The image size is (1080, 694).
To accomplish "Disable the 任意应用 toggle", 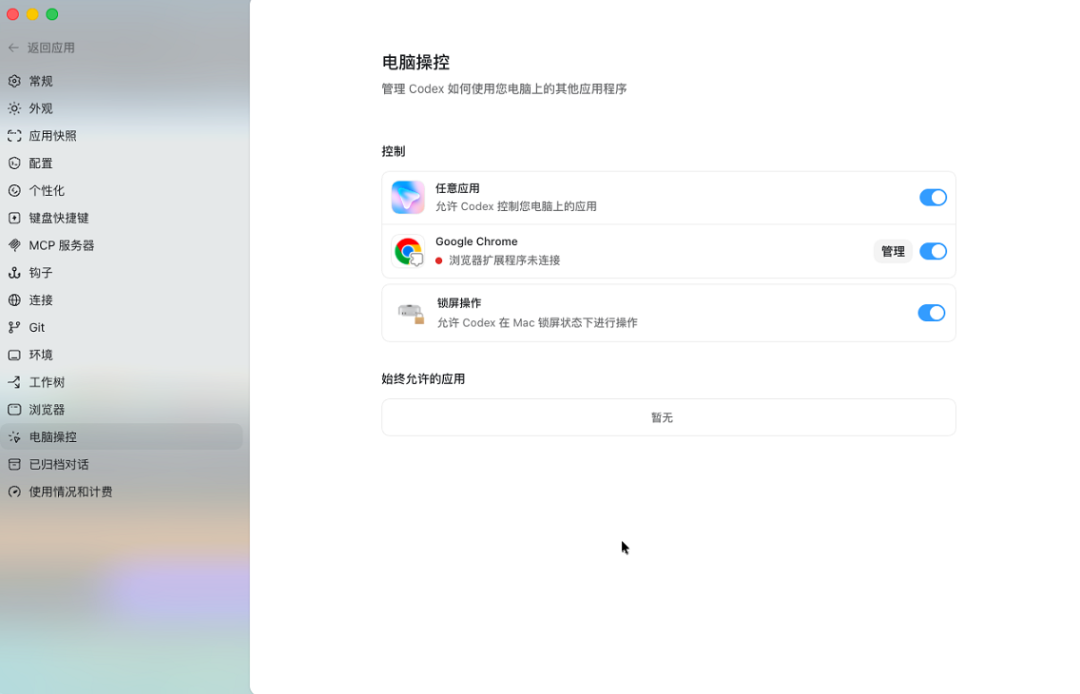I will [x=933, y=198].
